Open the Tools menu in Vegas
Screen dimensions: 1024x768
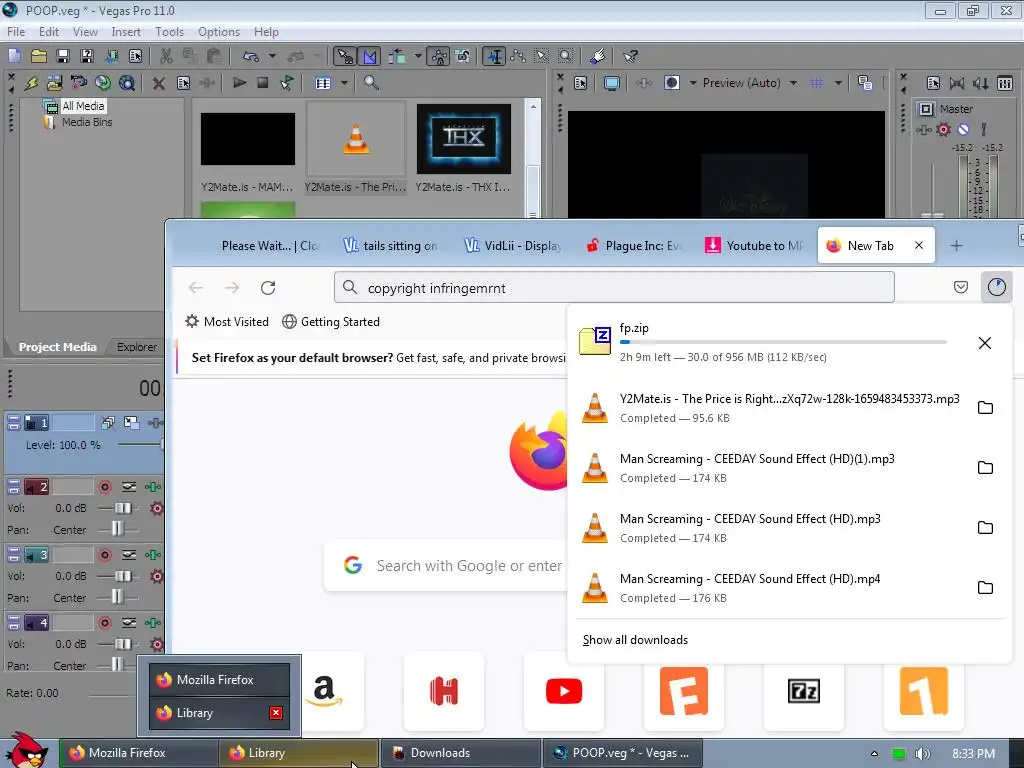pyautogui.click(x=169, y=31)
